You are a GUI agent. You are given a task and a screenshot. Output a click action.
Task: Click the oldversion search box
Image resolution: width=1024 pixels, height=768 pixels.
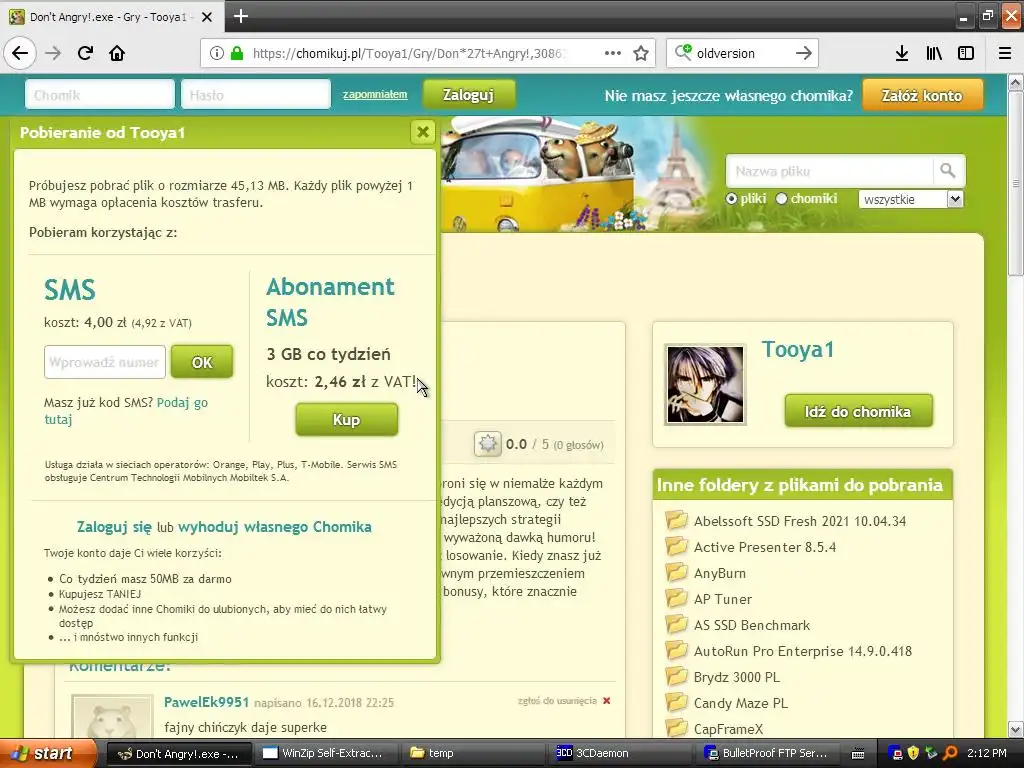(741, 53)
